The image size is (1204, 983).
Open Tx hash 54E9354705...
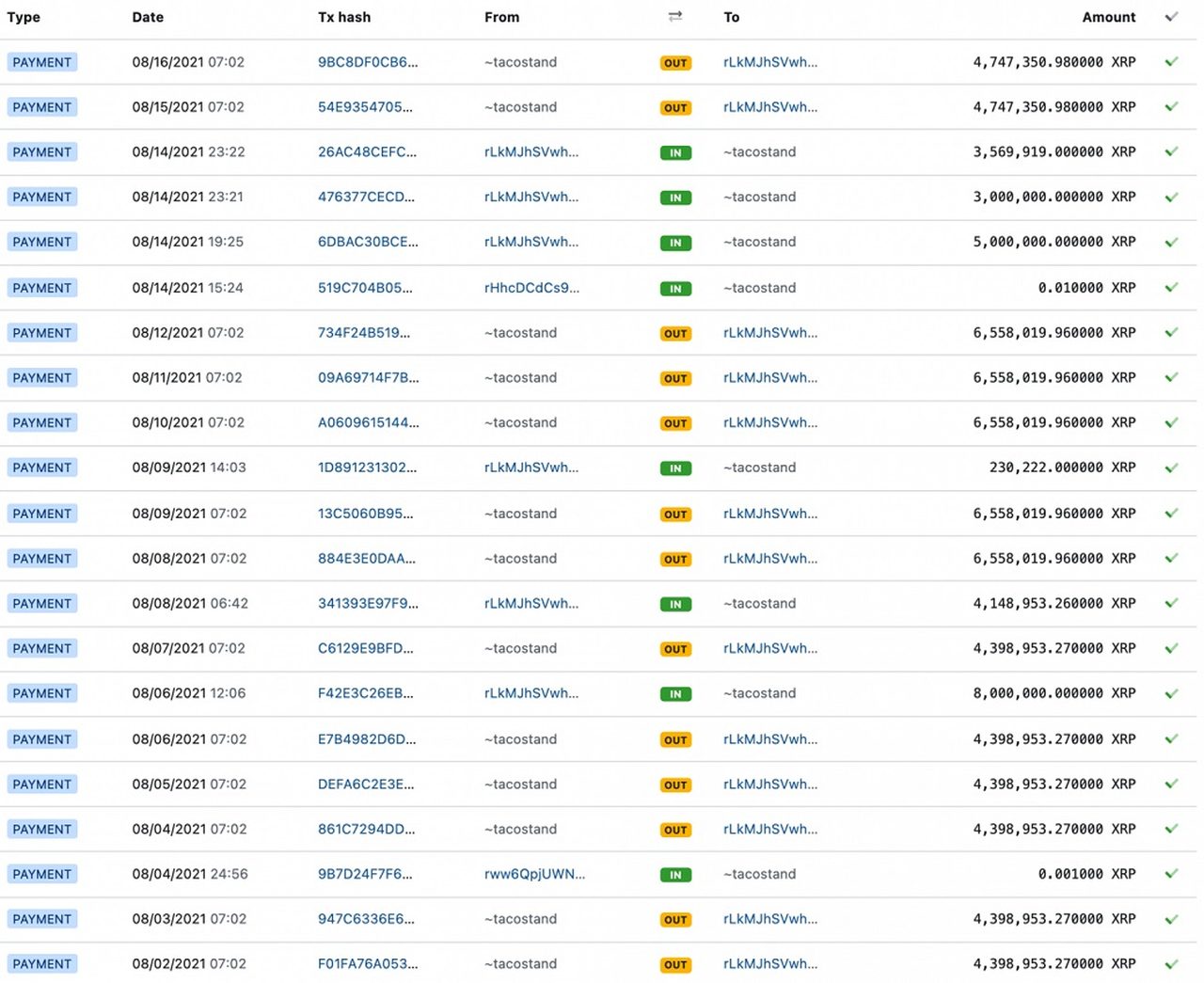click(x=365, y=107)
